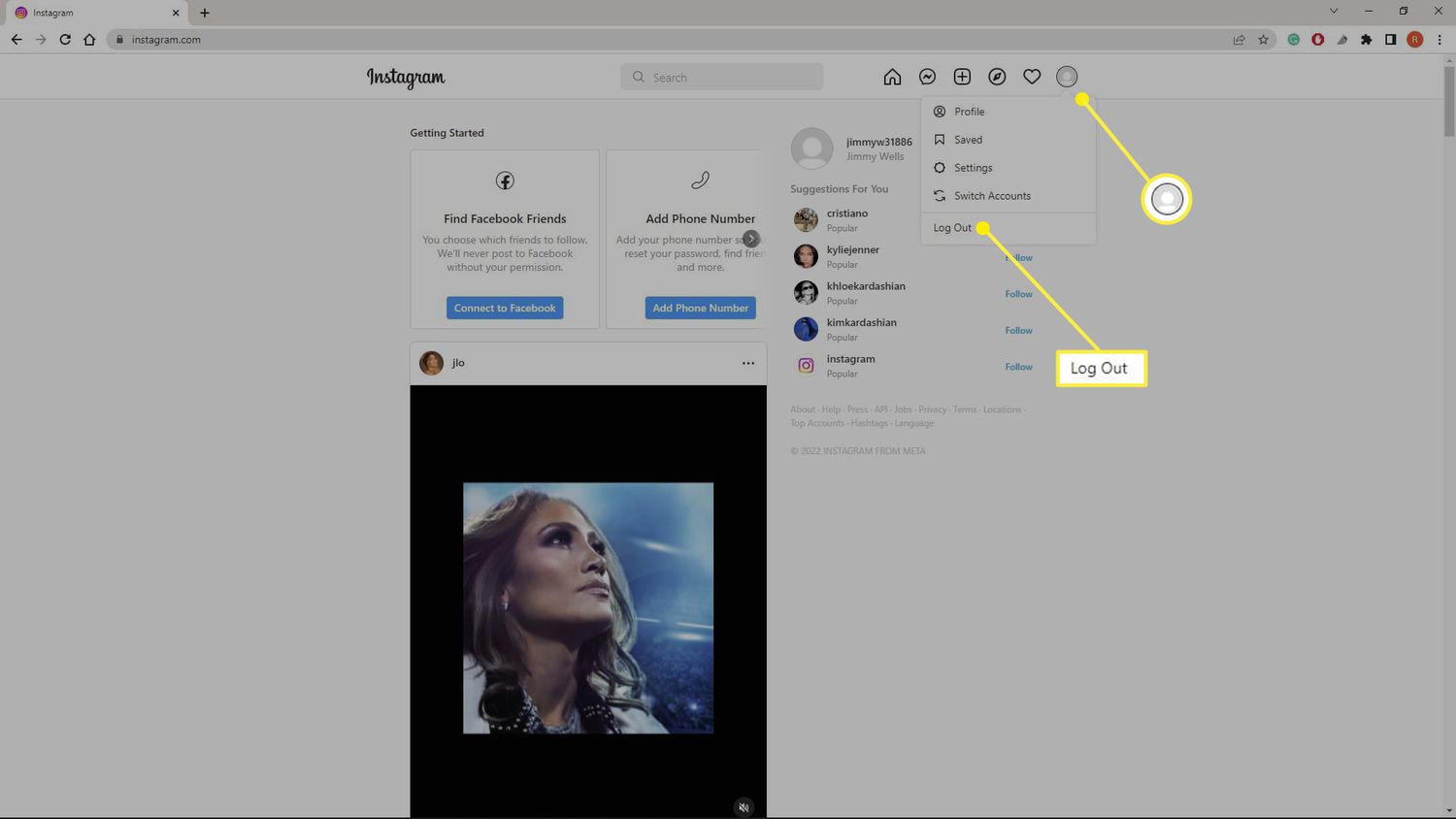Follow the kimkardashian account
1456x819 pixels.
1017,330
